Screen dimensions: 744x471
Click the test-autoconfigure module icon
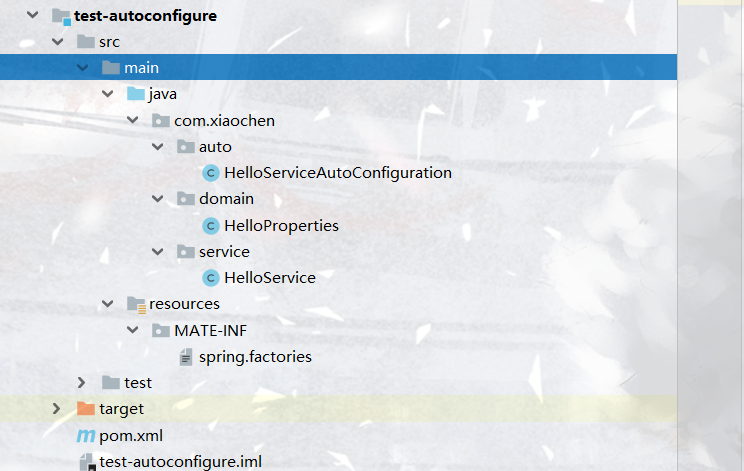click(60, 16)
